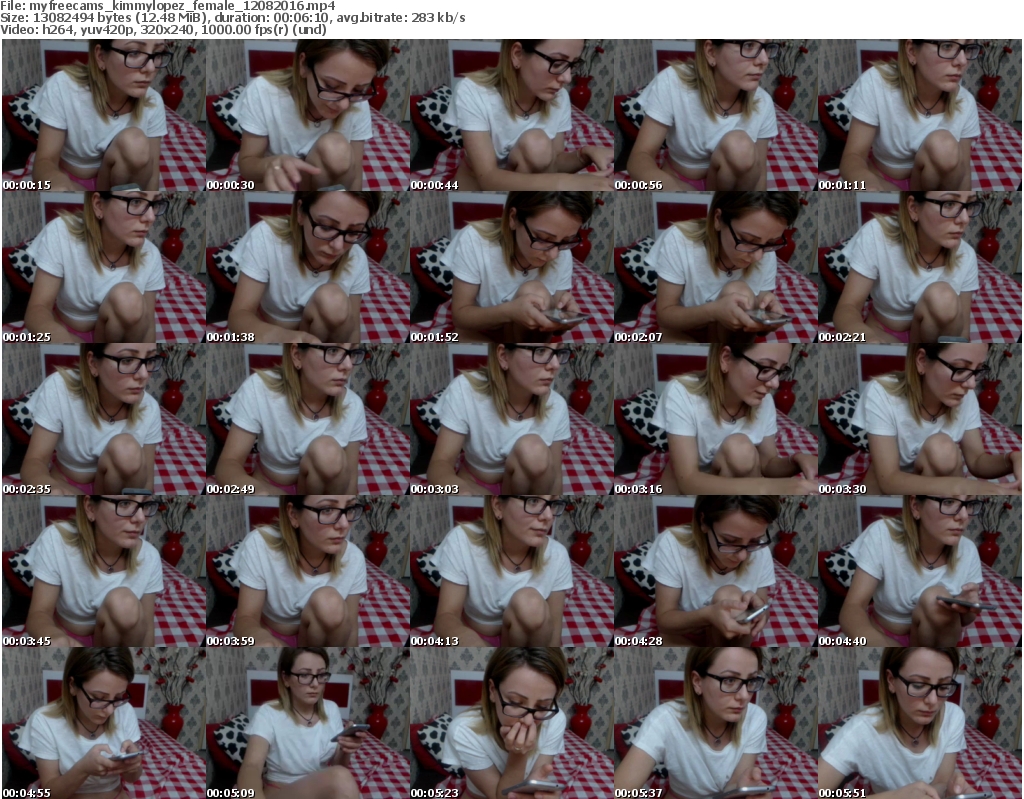Select the 00:02:21 preview frame
This screenshot has width=1024, height=799.
[x=920, y=267]
